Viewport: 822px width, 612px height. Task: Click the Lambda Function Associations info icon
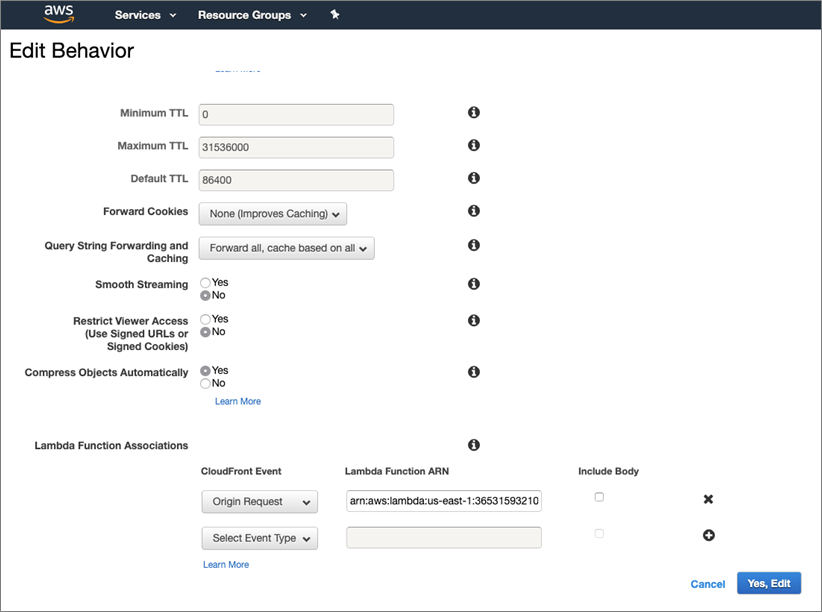[473, 444]
